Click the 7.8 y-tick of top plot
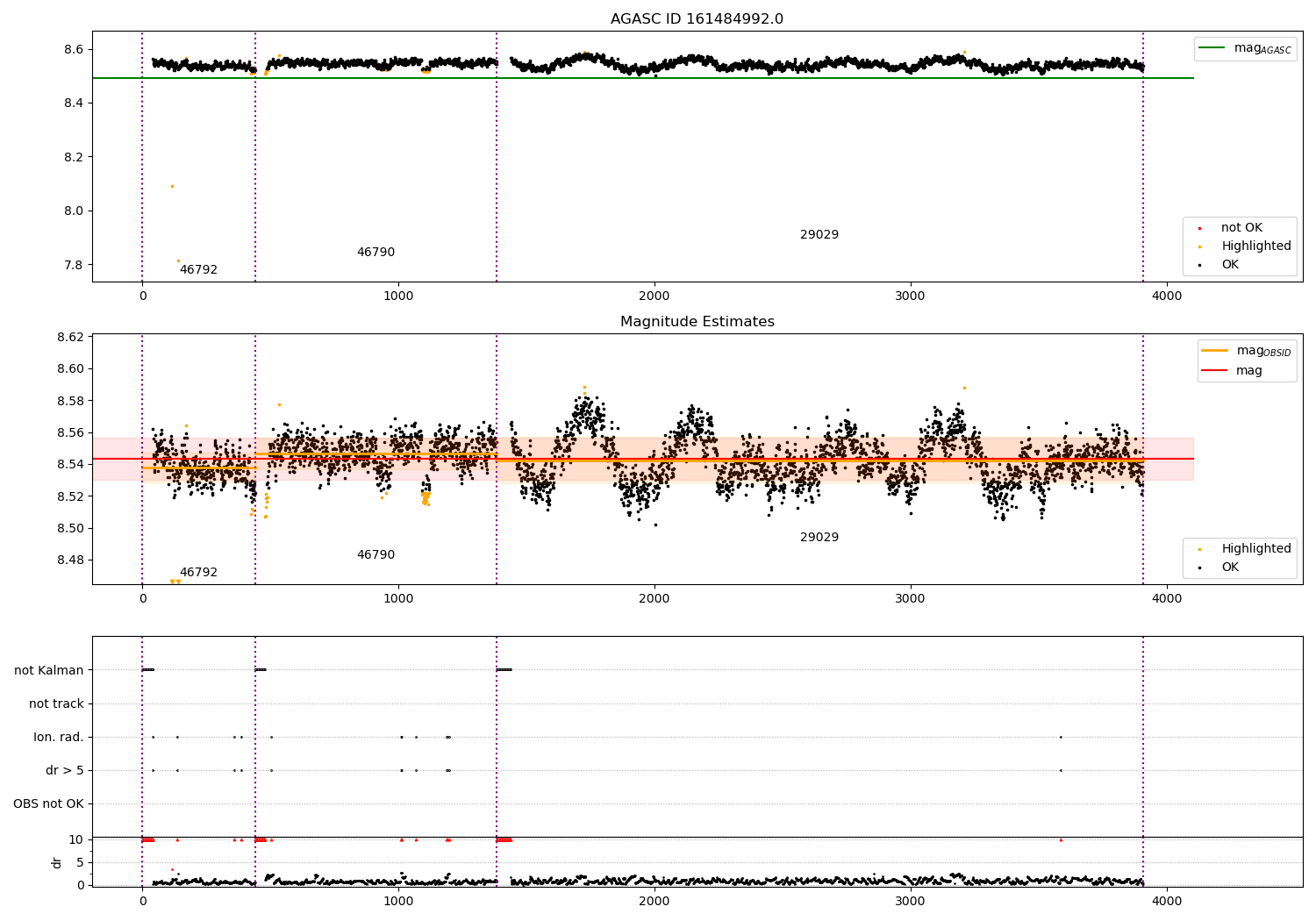This screenshot has height=921, width=1316. 73,266
